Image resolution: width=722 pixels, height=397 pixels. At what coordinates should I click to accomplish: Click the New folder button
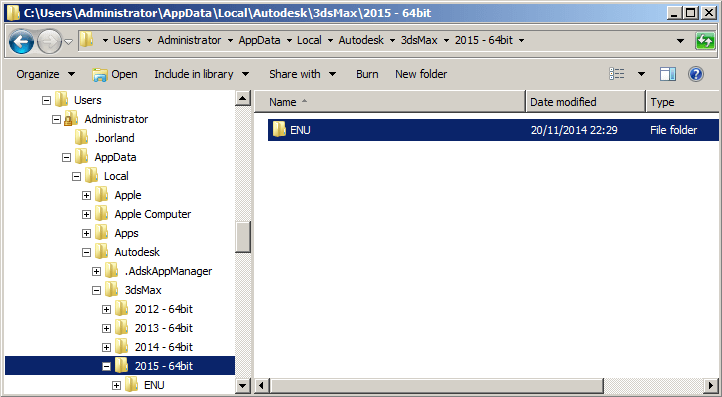tap(421, 74)
